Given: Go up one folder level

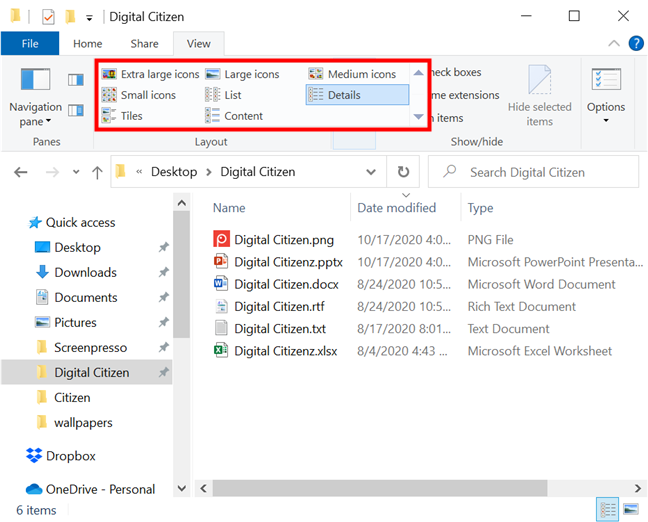Looking at the screenshot, I should (97, 172).
